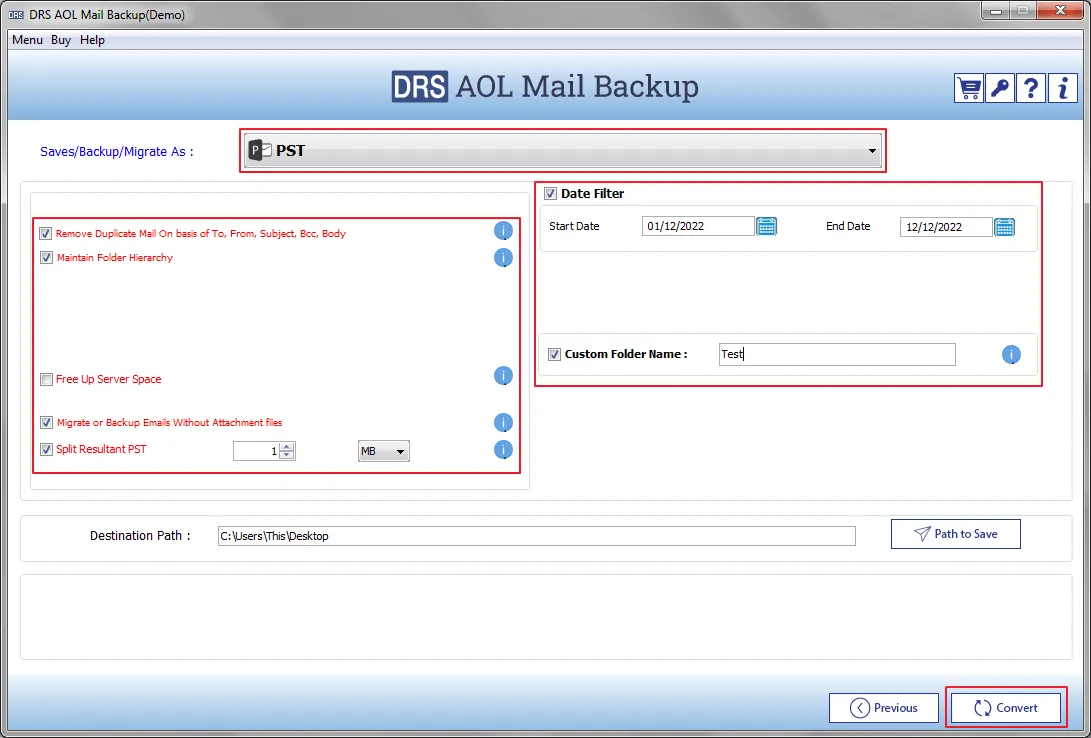Viewport: 1091px width, 738px height.
Task: Uncheck Split Resultant PST option
Action: (46, 449)
